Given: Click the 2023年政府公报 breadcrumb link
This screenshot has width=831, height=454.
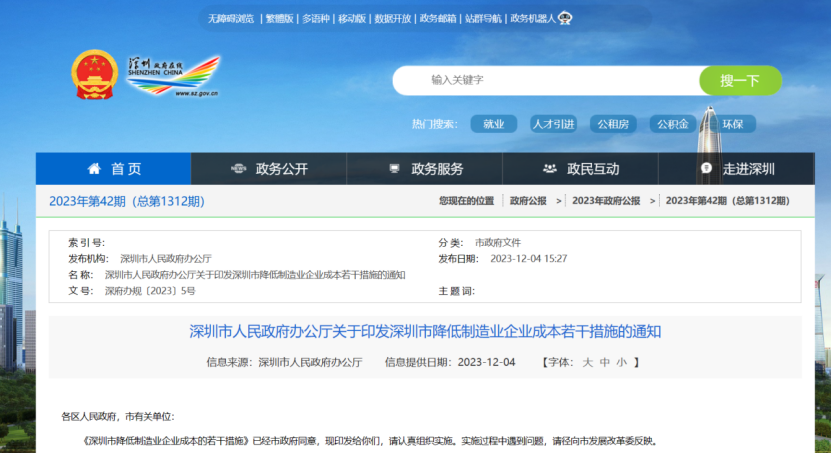Looking at the screenshot, I should pos(606,201).
